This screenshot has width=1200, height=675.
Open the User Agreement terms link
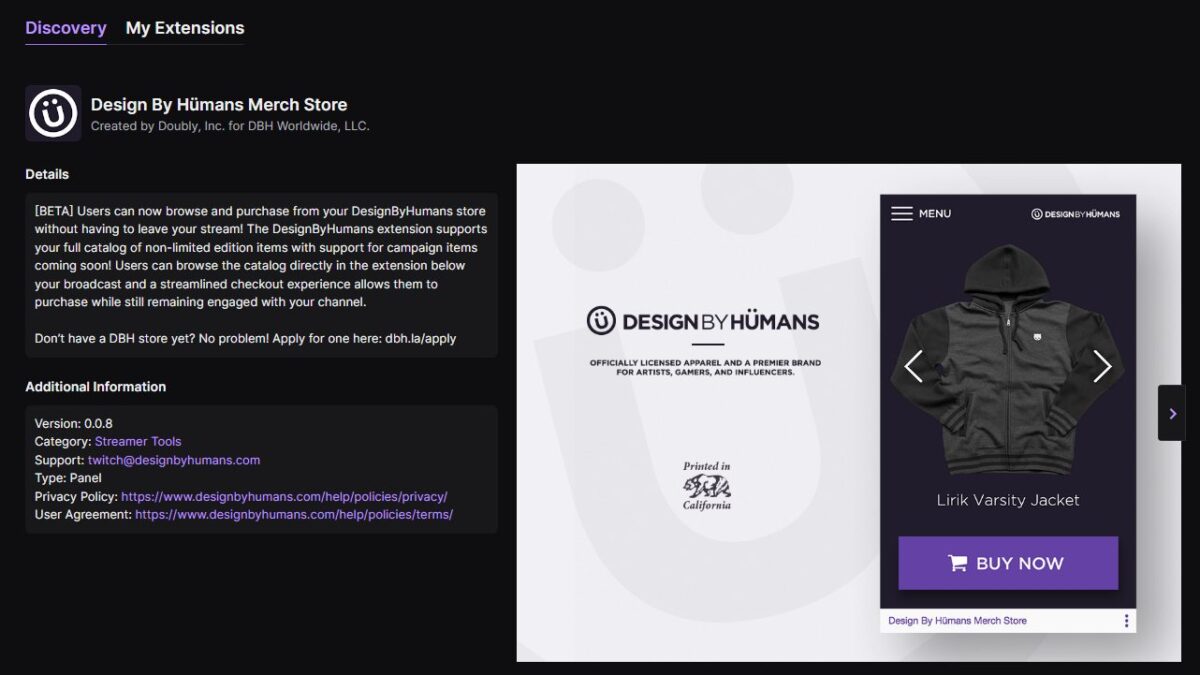click(x=295, y=514)
